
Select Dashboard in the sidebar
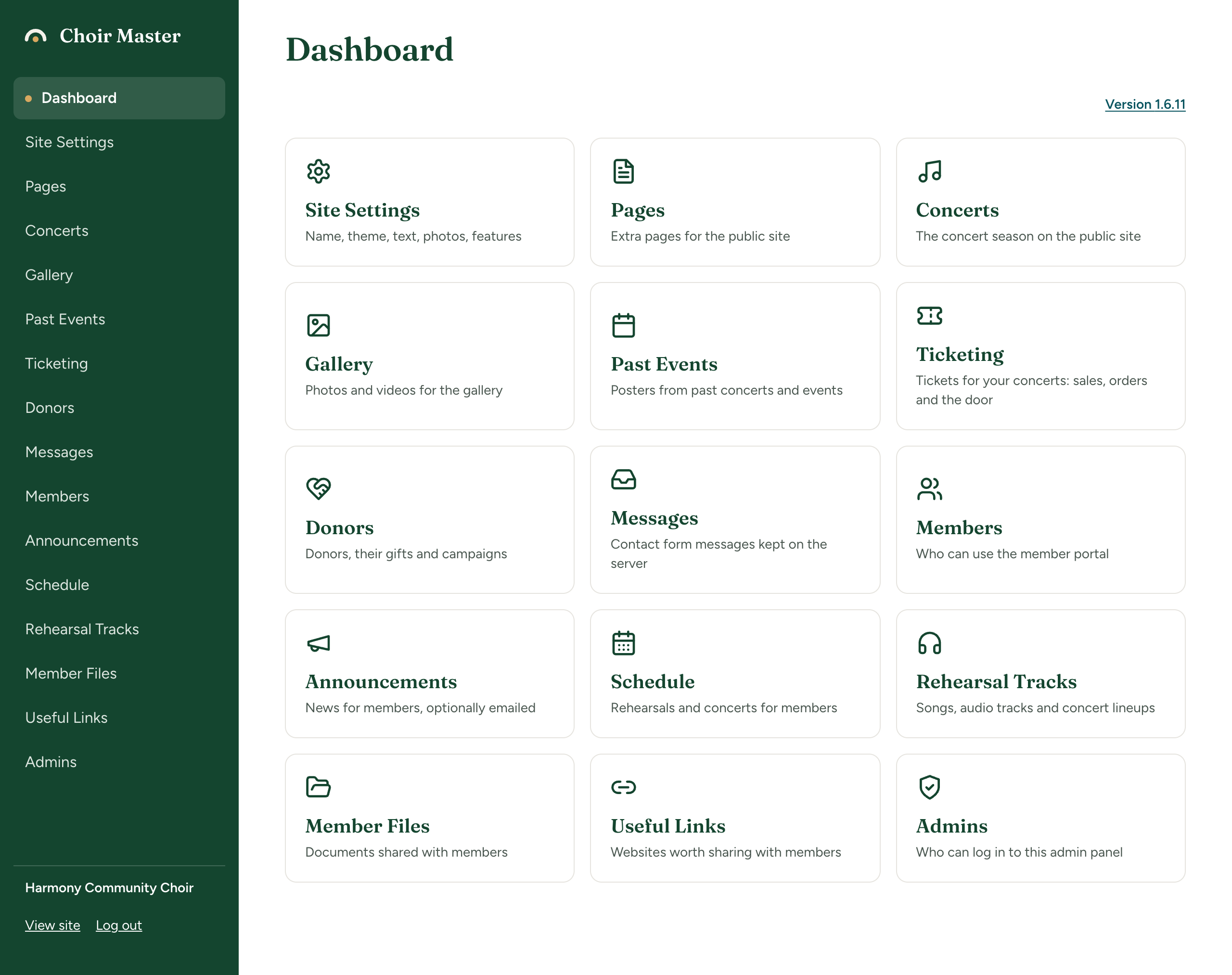coord(119,98)
